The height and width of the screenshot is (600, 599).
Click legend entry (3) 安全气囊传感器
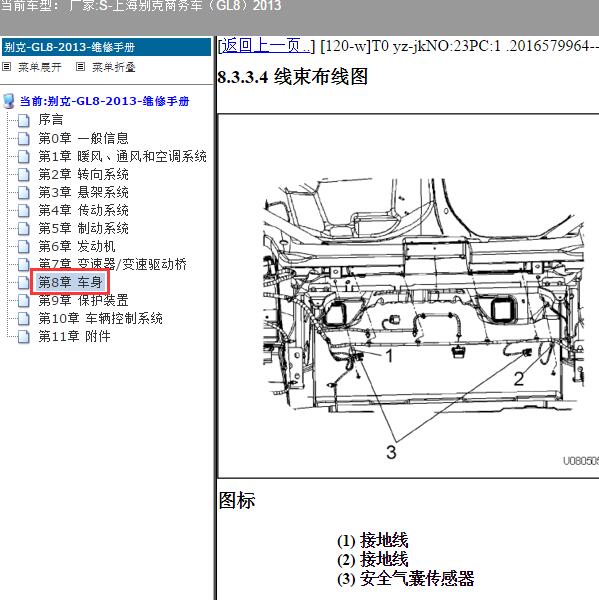click(405, 578)
